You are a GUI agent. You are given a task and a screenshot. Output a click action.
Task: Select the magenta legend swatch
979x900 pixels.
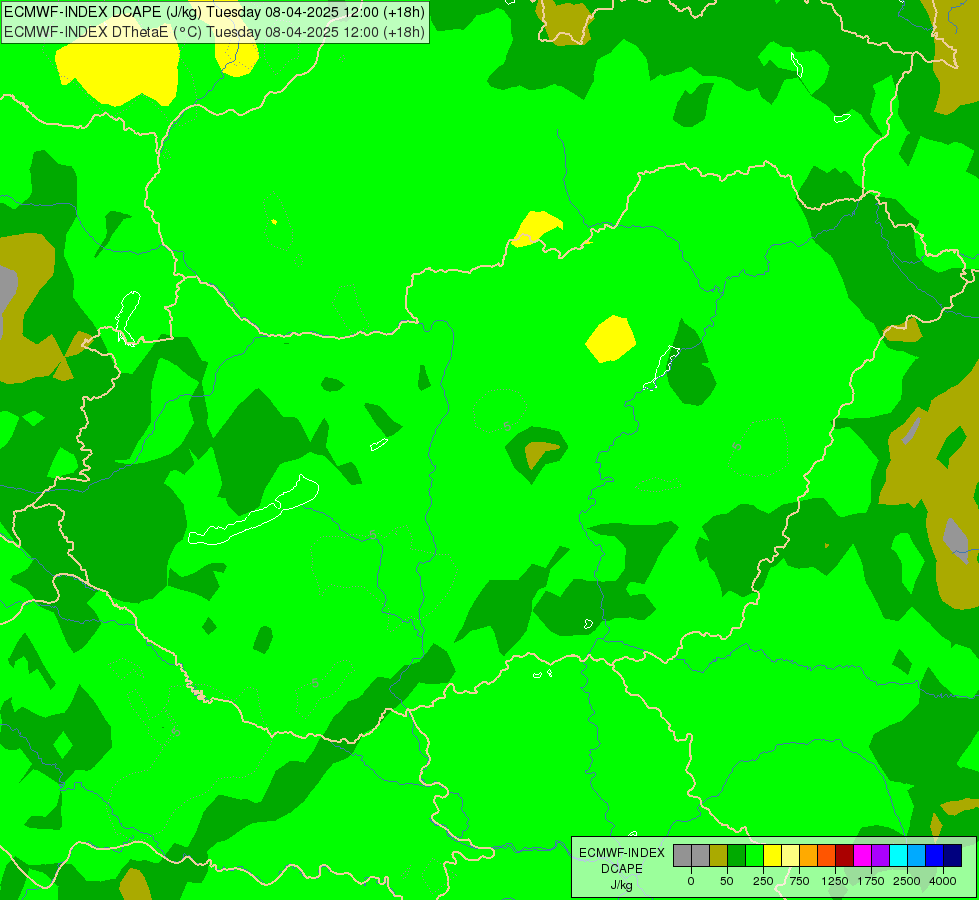tap(863, 856)
